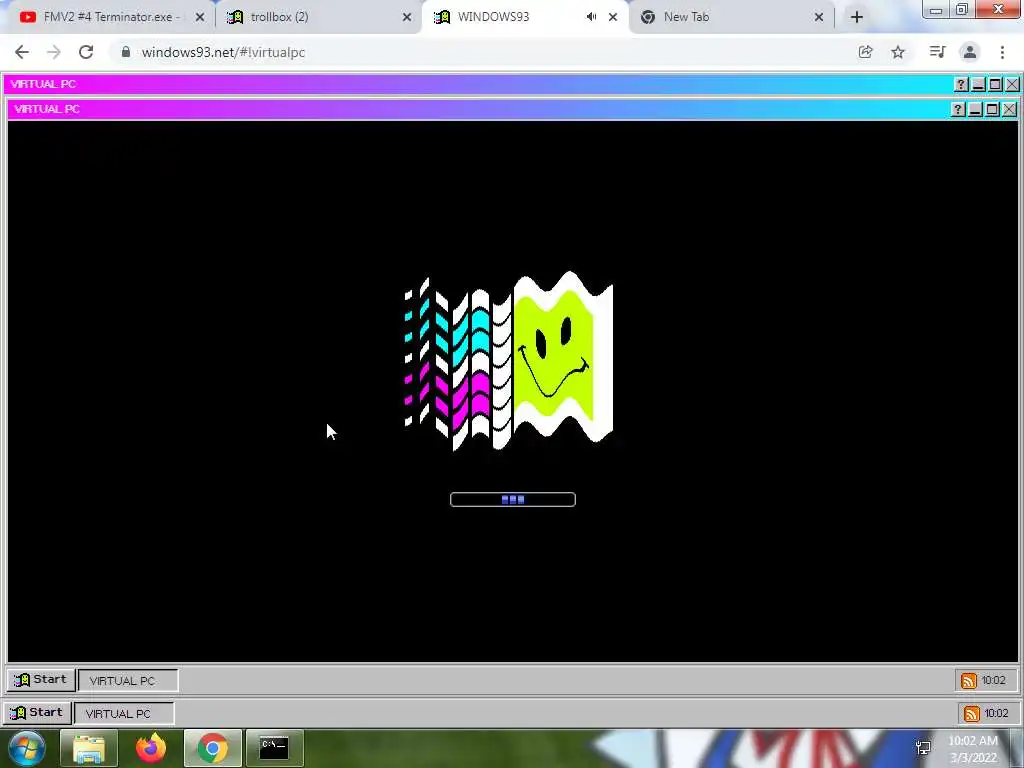
Task: Launch Firefox from the Windows taskbar
Action: [x=151, y=748]
